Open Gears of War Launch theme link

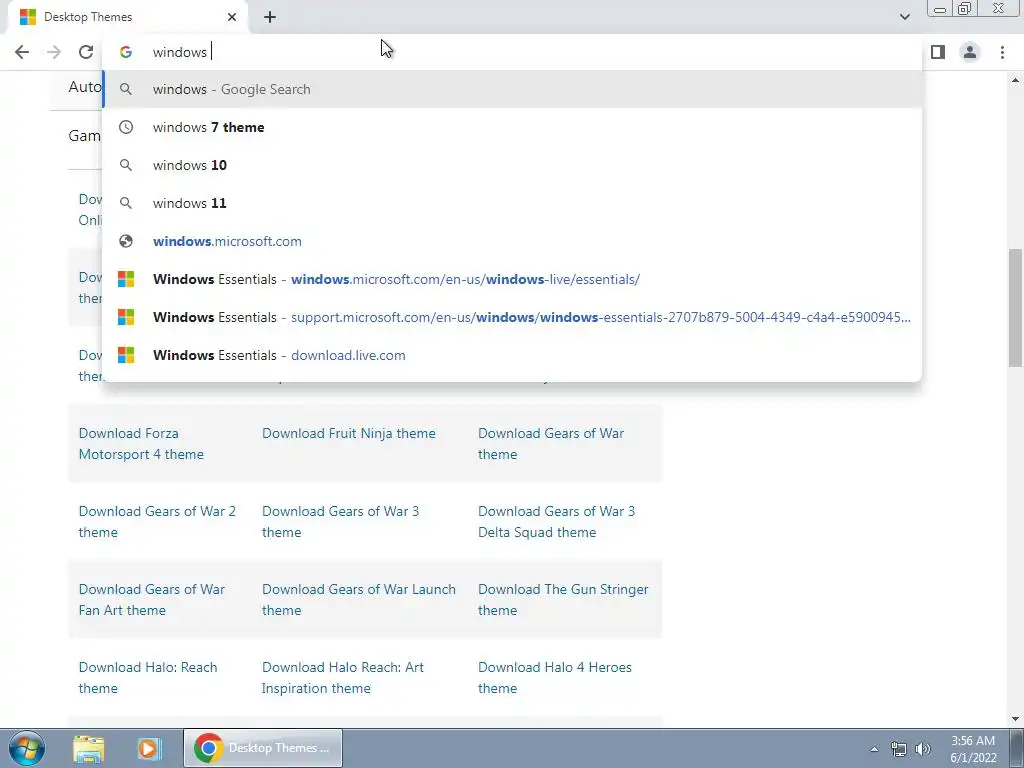click(359, 599)
